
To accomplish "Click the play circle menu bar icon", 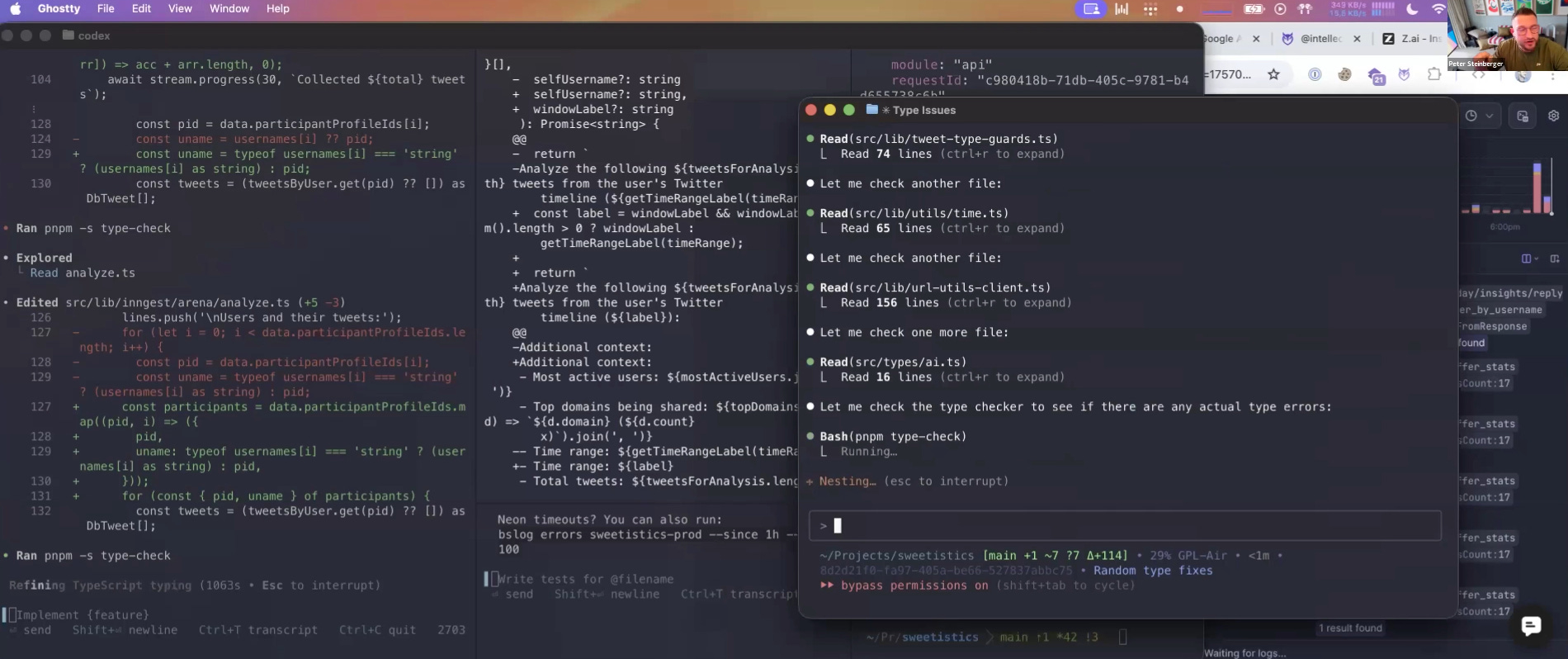I will pos(1280,9).
